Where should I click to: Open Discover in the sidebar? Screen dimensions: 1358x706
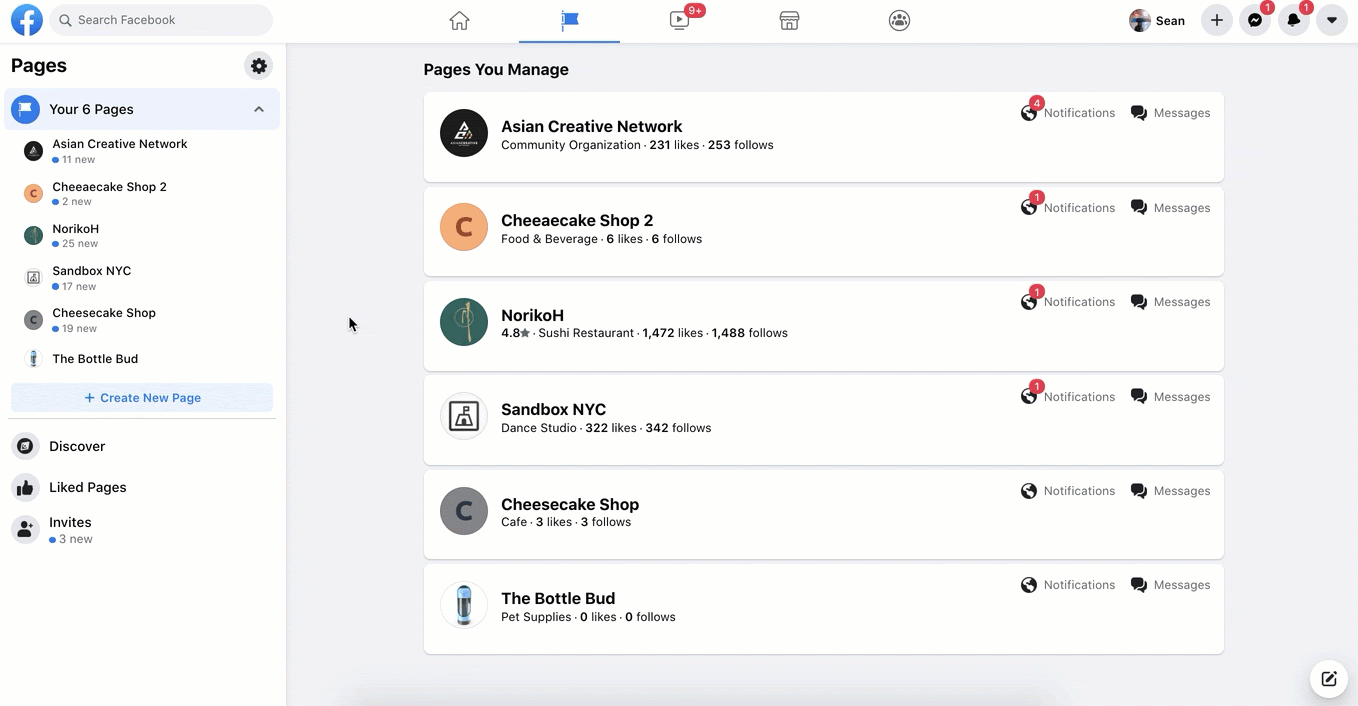click(x=77, y=446)
